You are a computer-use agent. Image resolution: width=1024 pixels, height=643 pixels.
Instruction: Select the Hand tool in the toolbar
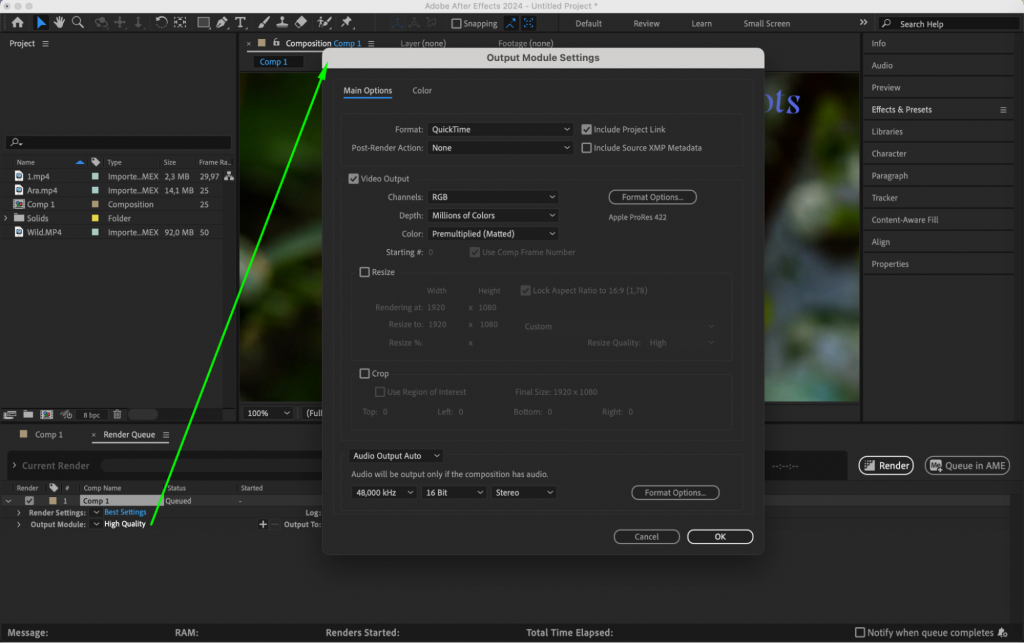pyautogui.click(x=58, y=21)
